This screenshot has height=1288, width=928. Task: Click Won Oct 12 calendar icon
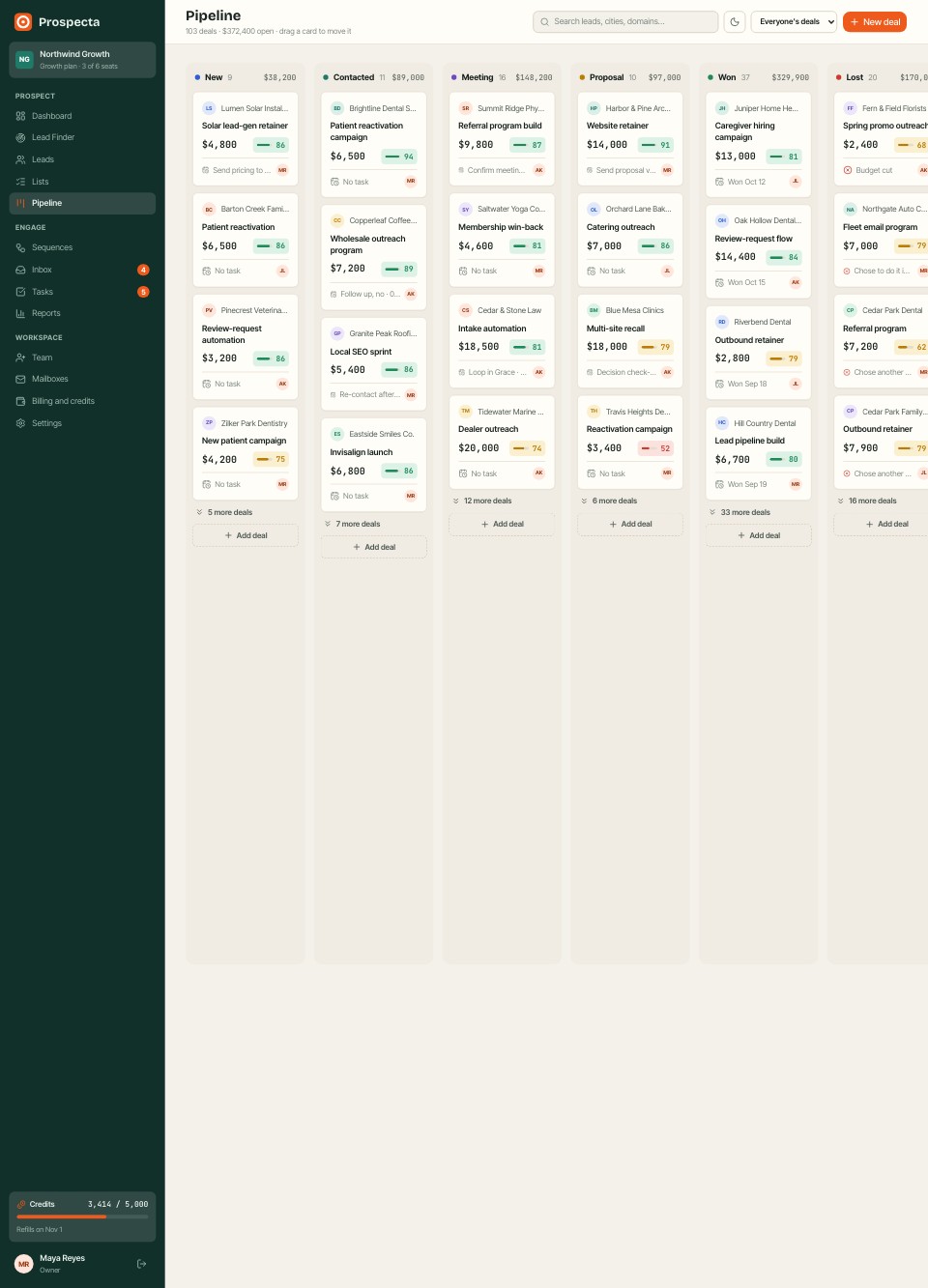719,182
